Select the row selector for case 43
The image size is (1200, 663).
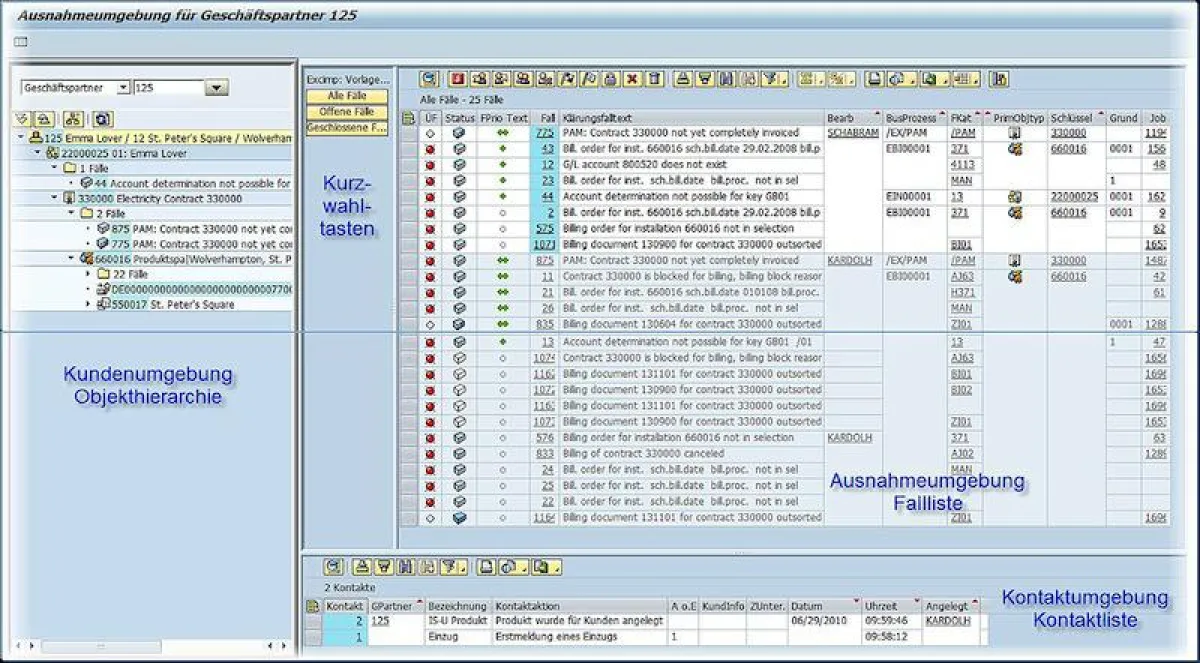(x=408, y=149)
